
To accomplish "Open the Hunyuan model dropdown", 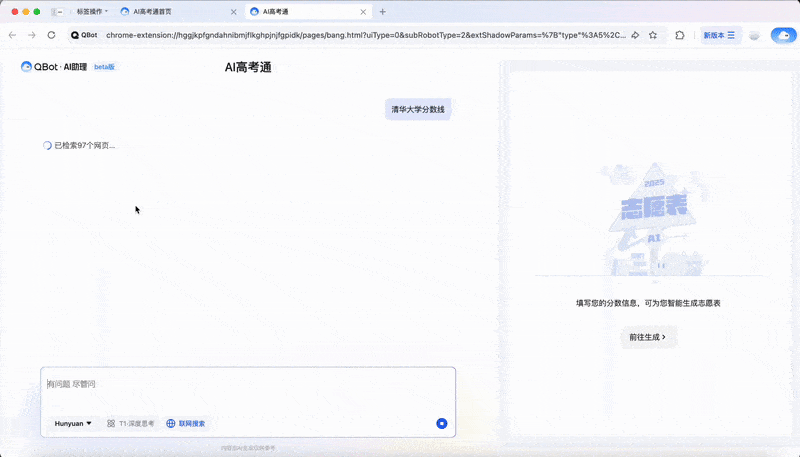I will [x=73, y=423].
